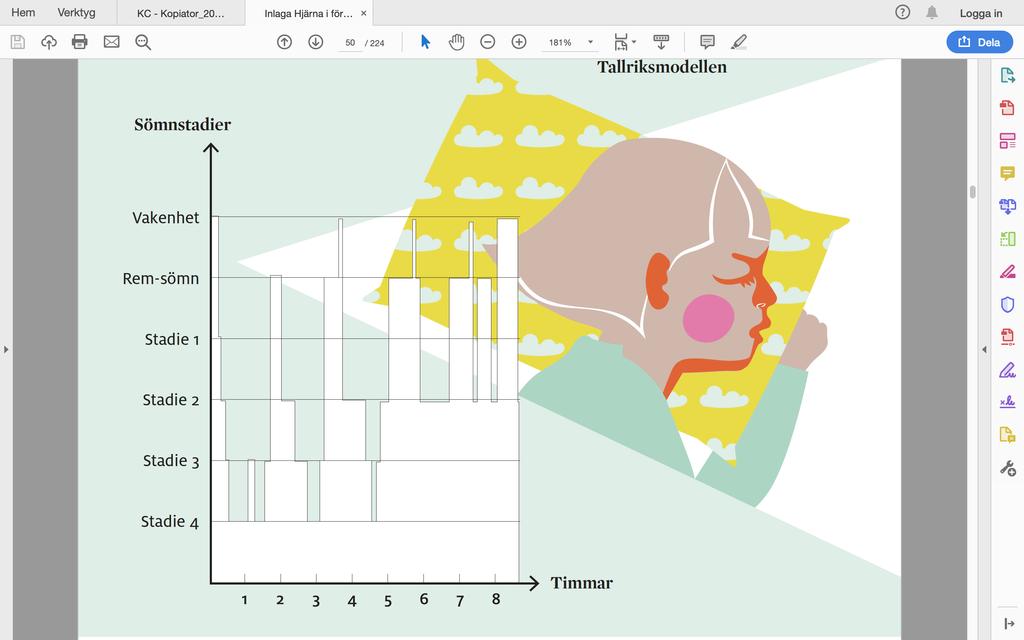Image resolution: width=1024 pixels, height=640 pixels.
Task: Open yellow Send for comments tool in sidebar
Action: pyautogui.click(x=1008, y=435)
